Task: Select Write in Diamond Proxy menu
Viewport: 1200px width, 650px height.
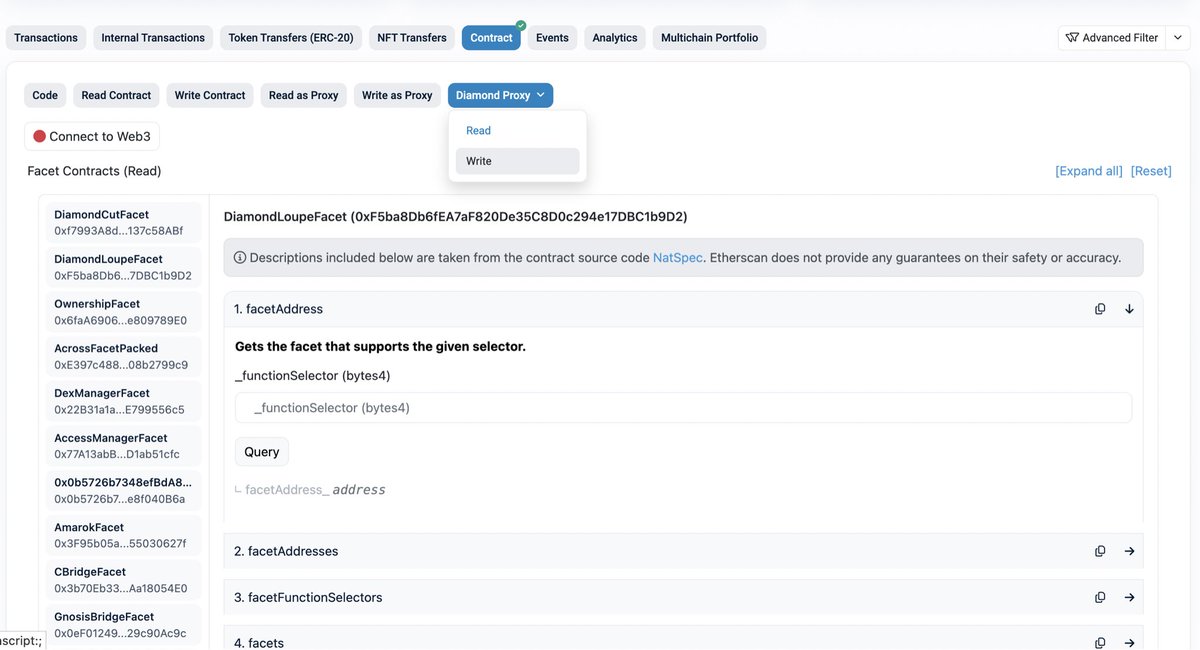Action: pos(517,161)
